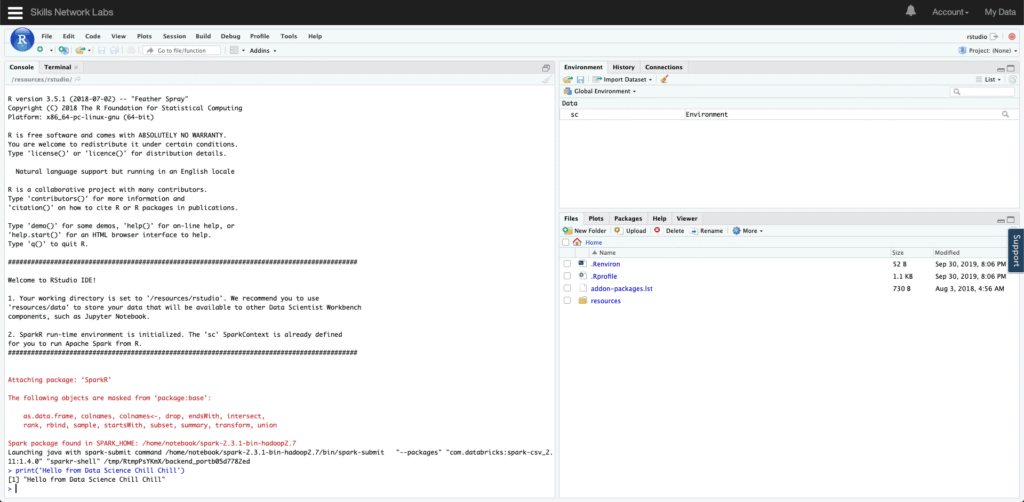Check the .Renviron file checkbox

567,264
